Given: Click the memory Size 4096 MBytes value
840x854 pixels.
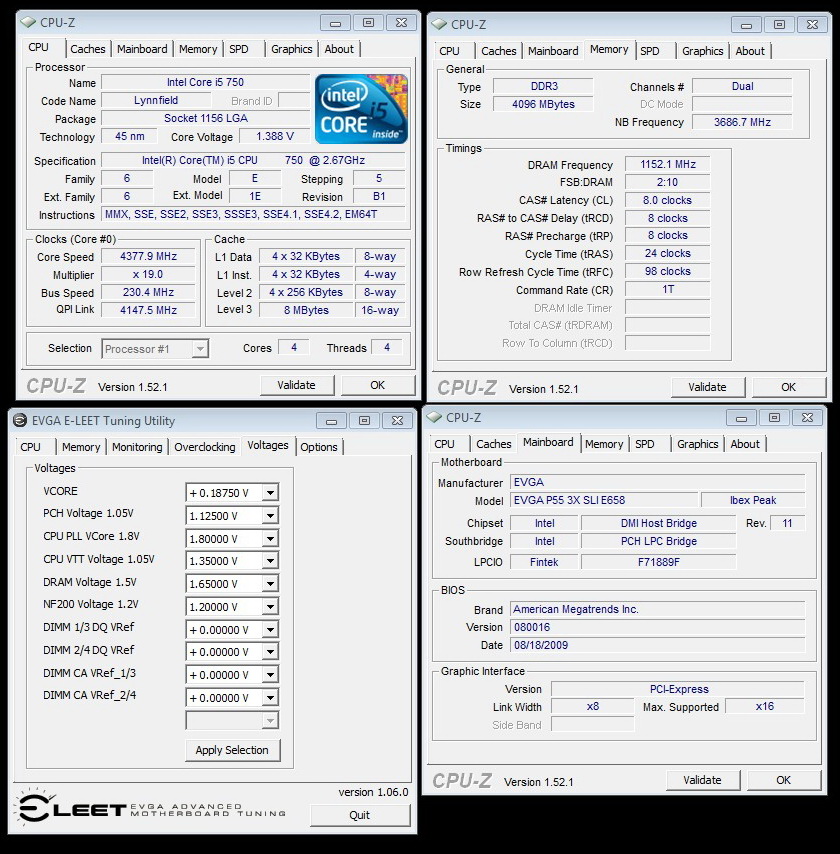Looking at the screenshot, I should (543, 104).
